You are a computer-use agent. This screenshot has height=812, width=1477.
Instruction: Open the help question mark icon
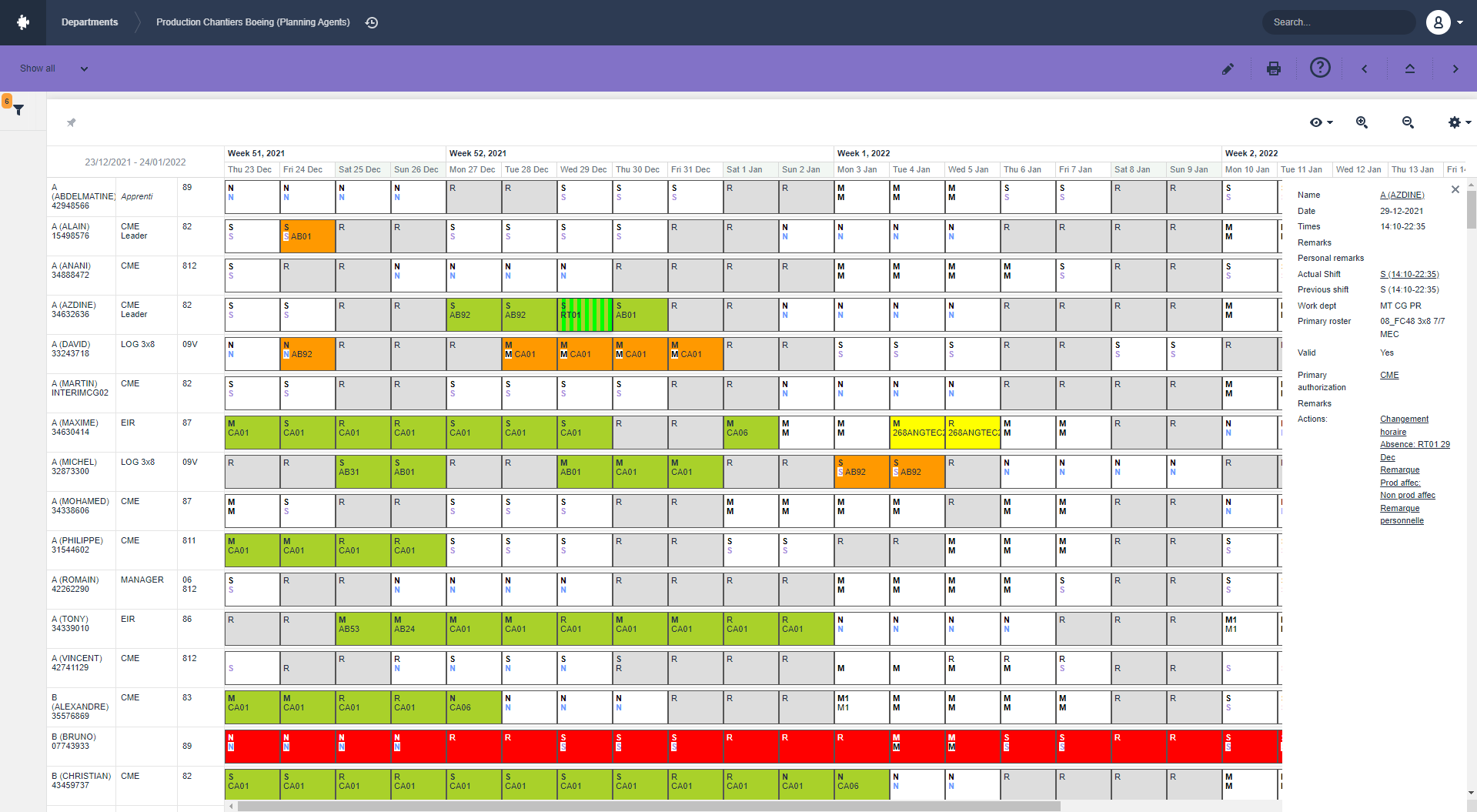coord(1320,68)
